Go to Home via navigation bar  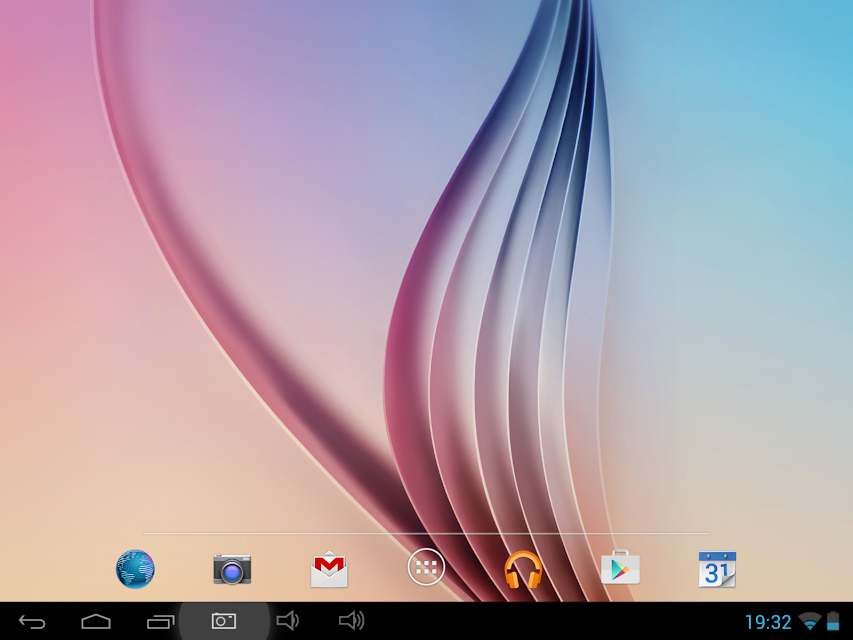point(96,621)
